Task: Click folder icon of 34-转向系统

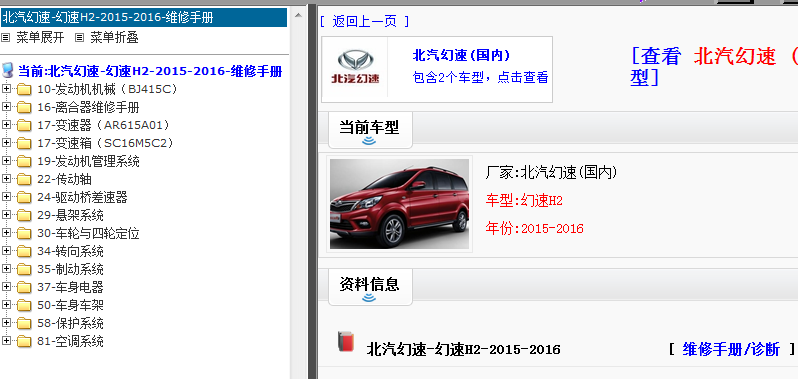Action: pos(24,252)
